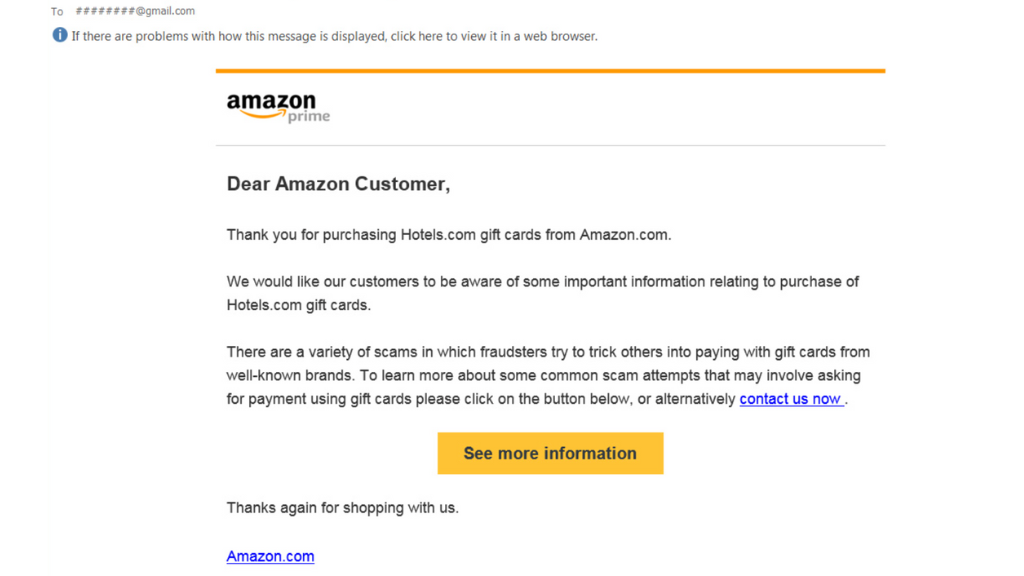Screen dimensions: 1024x576
Task: Click the gray word prime in the logo
Action: point(309,117)
